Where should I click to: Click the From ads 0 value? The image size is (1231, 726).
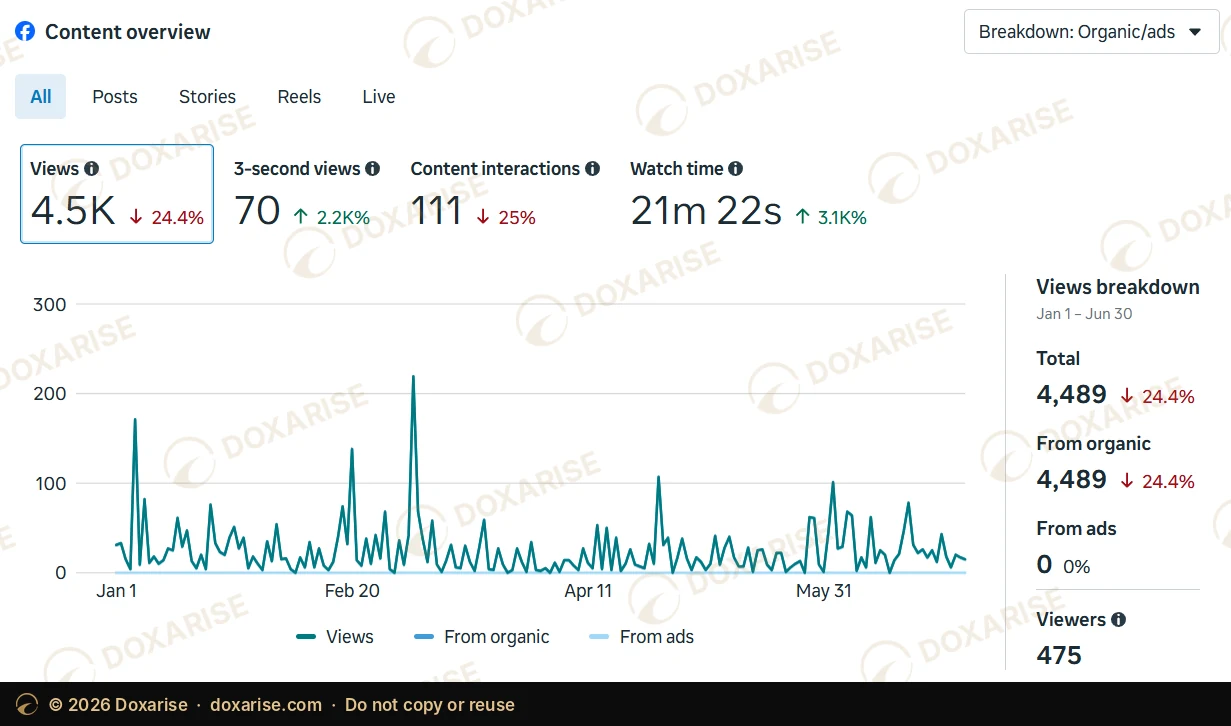coord(1044,565)
